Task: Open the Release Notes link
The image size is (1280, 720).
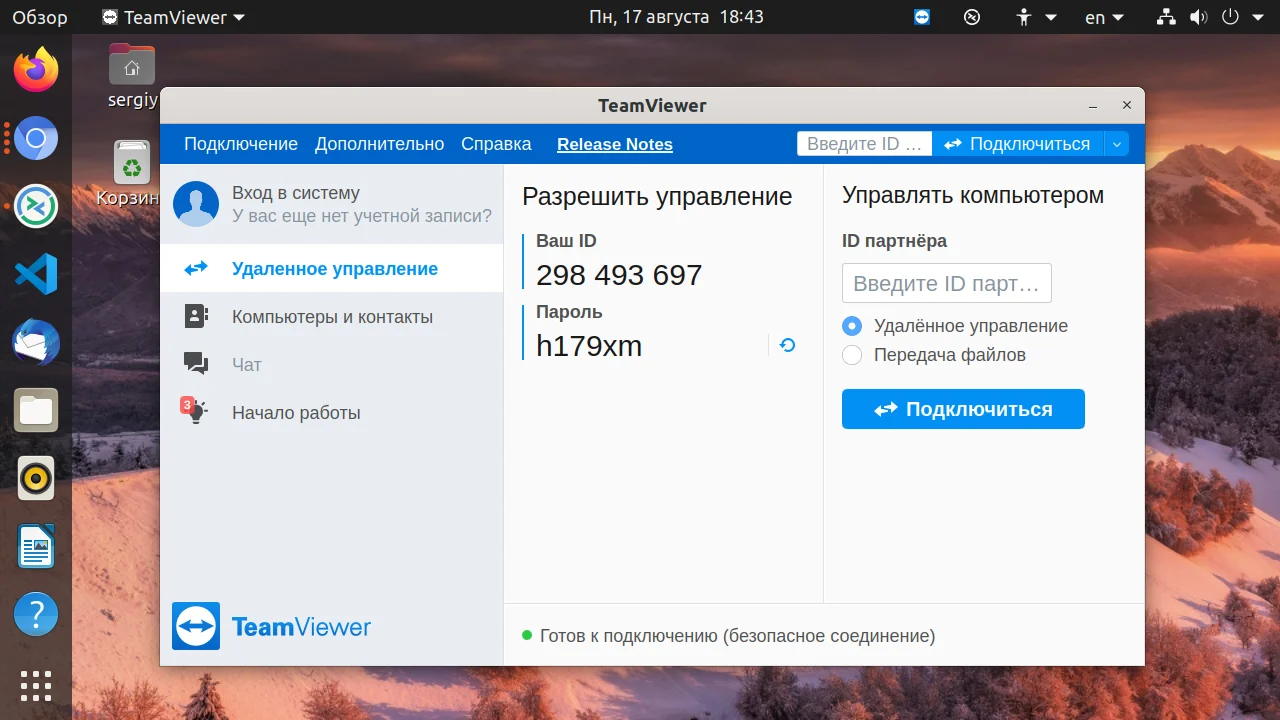Action: click(x=615, y=144)
